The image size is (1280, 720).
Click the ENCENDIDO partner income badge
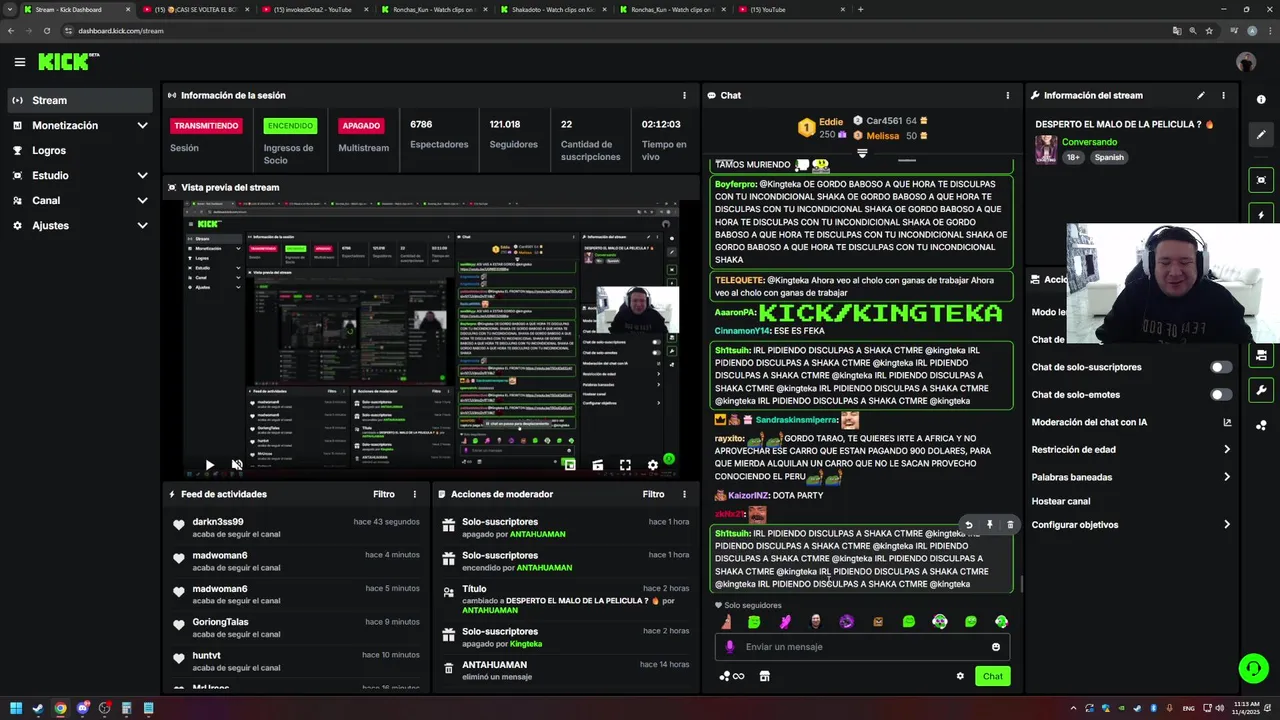click(290, 125)
